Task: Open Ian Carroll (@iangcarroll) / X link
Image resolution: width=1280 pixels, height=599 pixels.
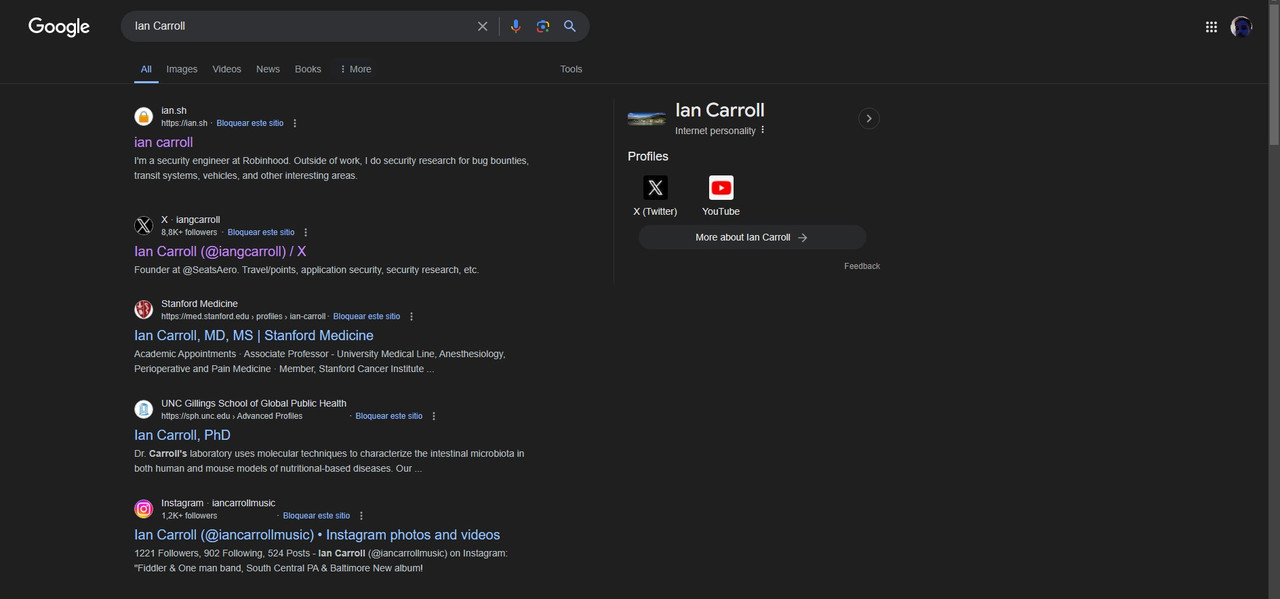Action: 220,251
